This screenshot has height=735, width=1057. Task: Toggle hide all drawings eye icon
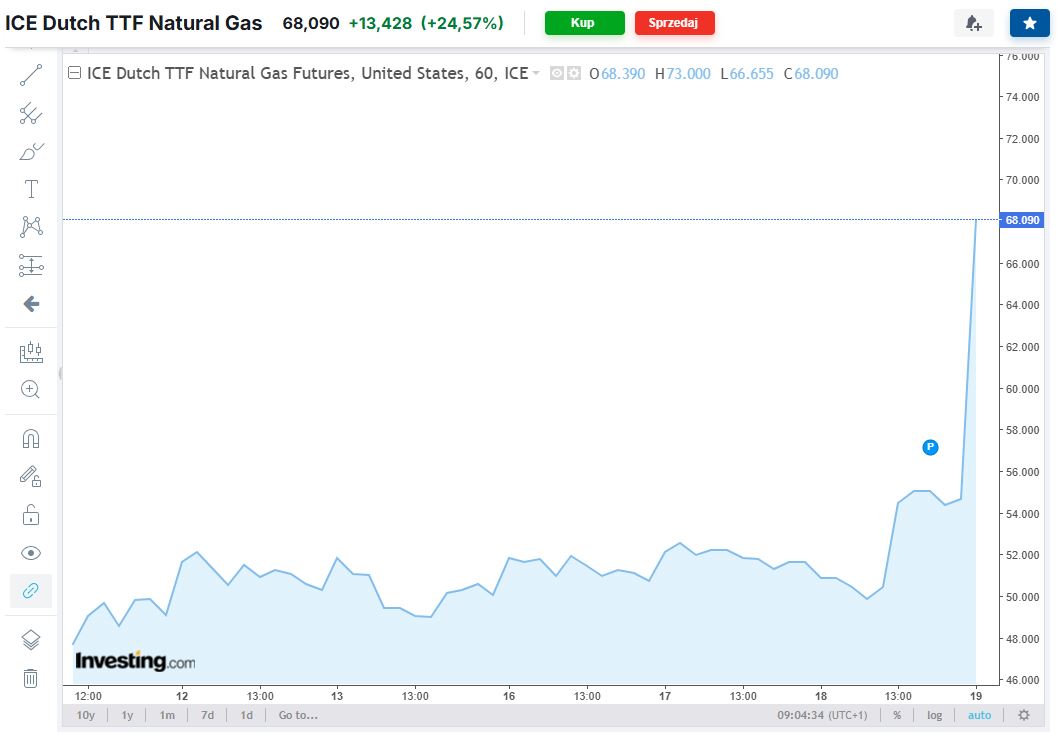point(31,553)
